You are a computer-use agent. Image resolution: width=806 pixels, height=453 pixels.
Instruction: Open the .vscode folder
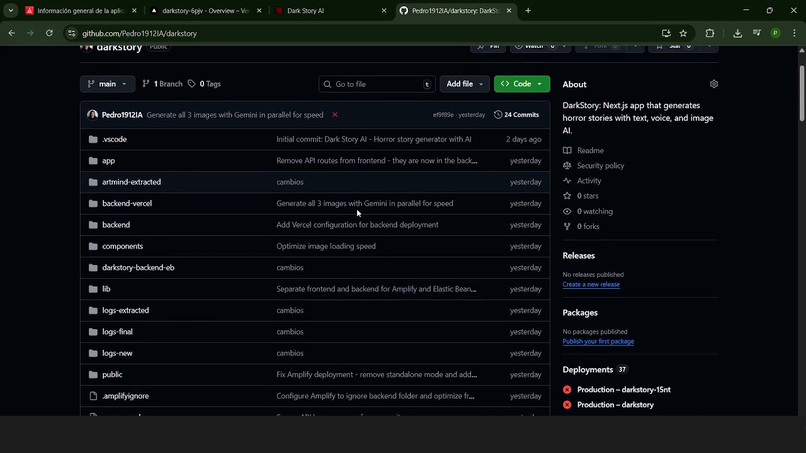[114, 139]
